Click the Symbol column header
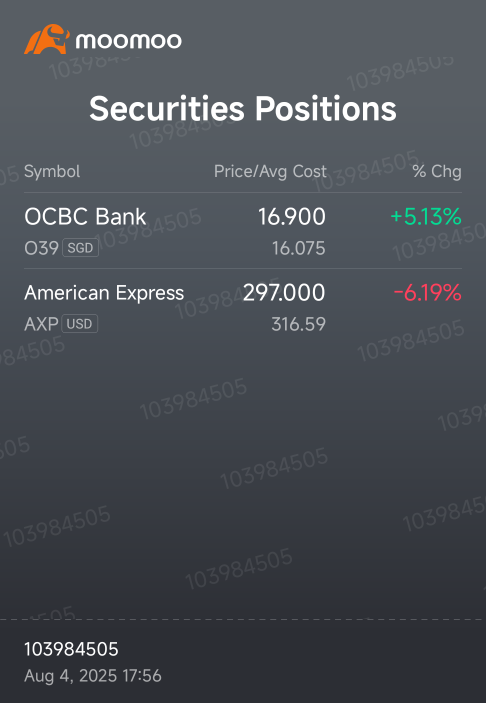The image size is (486, 703). (52, 171)
